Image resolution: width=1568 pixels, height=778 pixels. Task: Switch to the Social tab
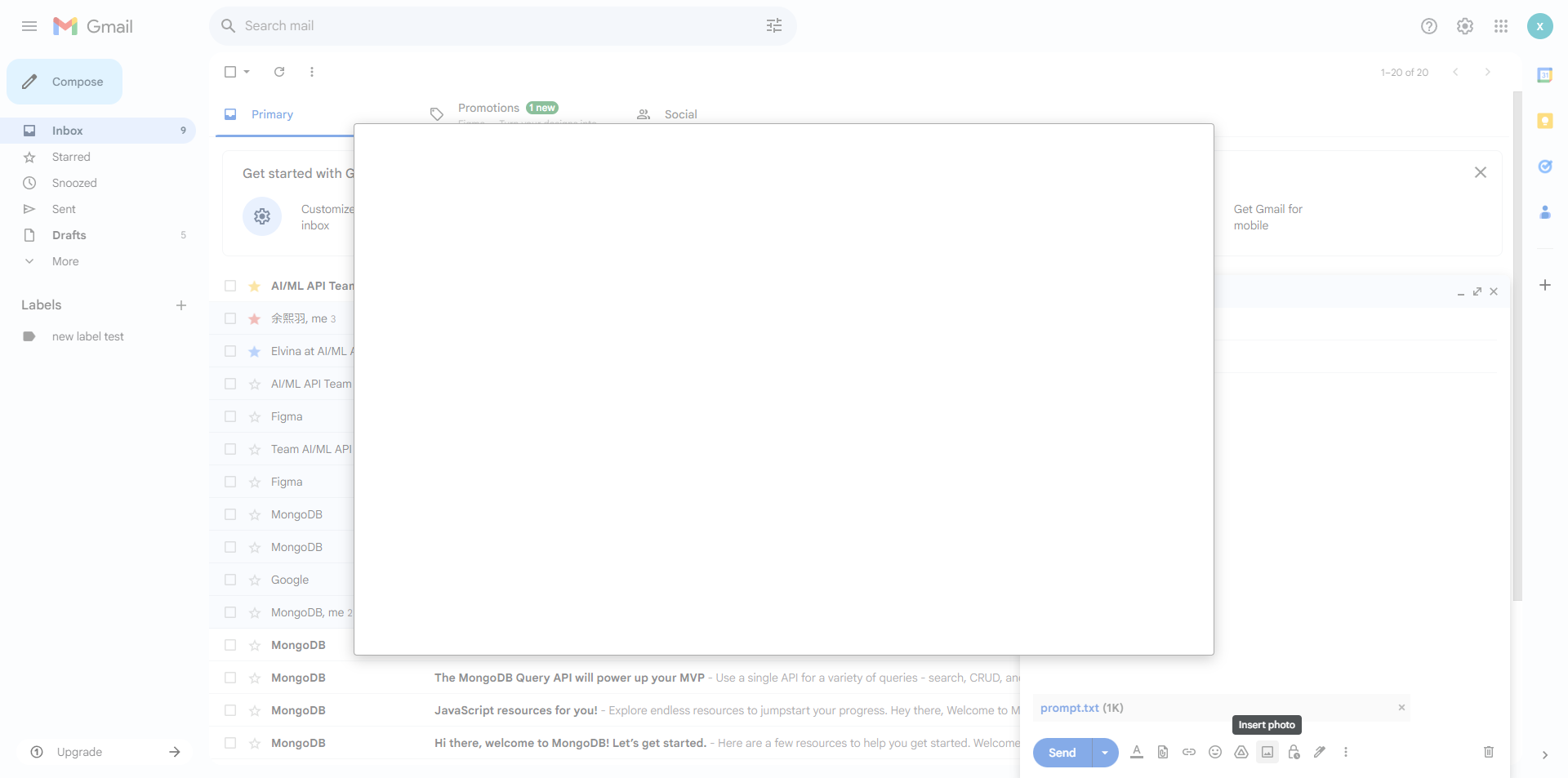click(680, 114)
